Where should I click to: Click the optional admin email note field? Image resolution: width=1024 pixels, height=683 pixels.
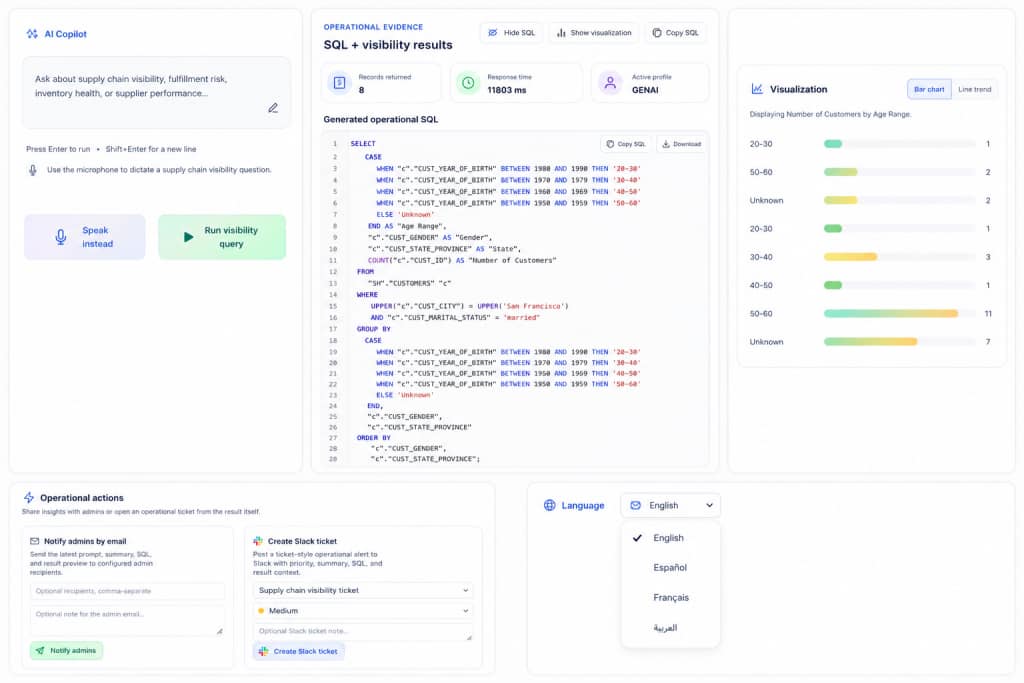point(127,620)
